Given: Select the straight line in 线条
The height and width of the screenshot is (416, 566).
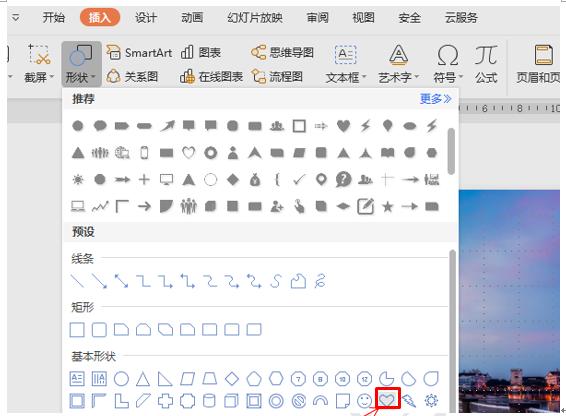Looking at the screenshot, I should point(77,281).
